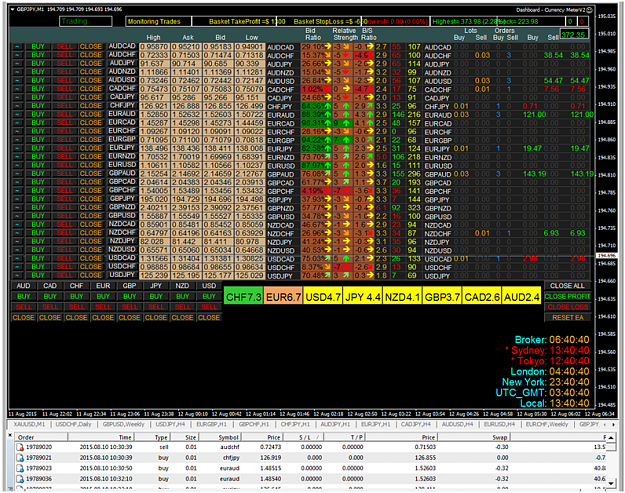Click the tilde icon beside EURGBP row
Viewport: 625px width, 493px height.
pyautogui.click(x=17, y=140)
